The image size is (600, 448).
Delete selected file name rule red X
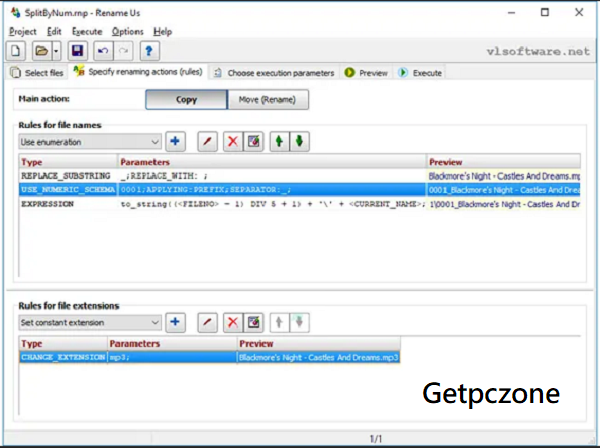(233, 142)
